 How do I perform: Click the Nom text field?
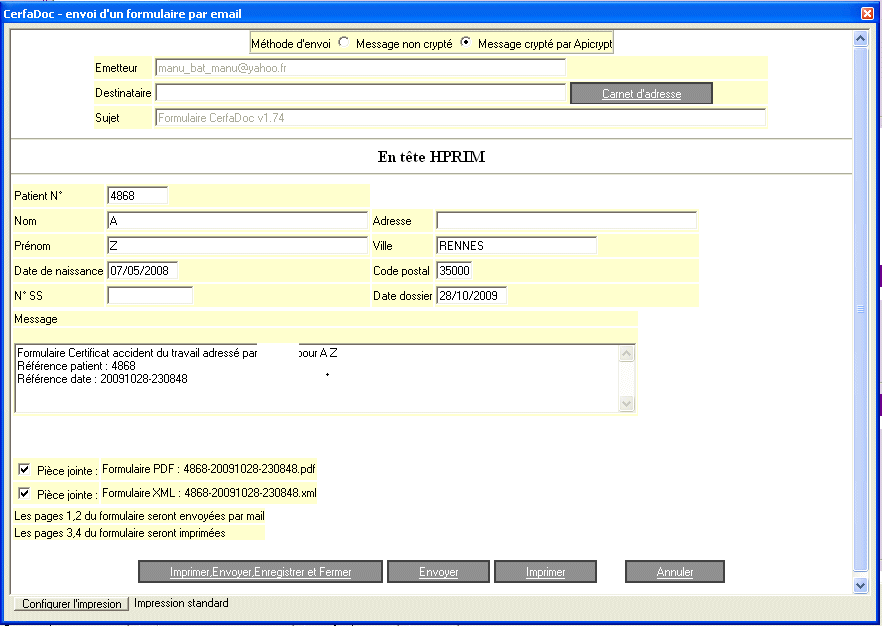[x=237, y=220]
